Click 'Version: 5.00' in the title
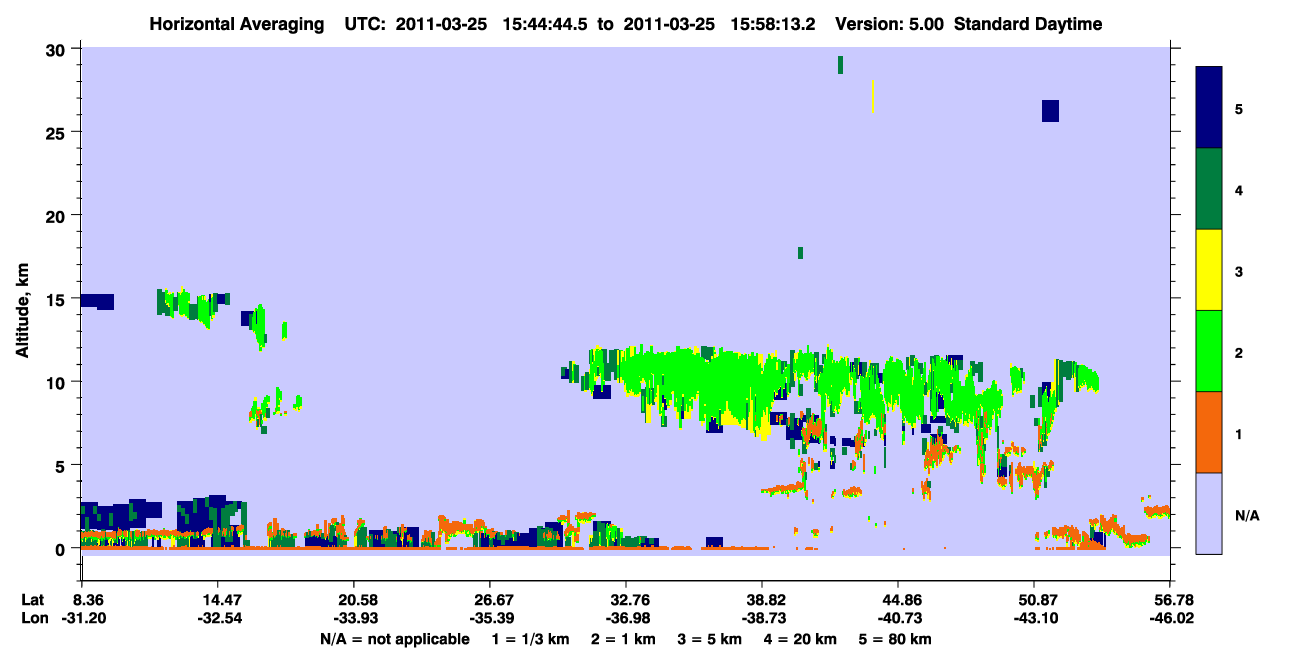1300x667 pixels. coord(888,24)
